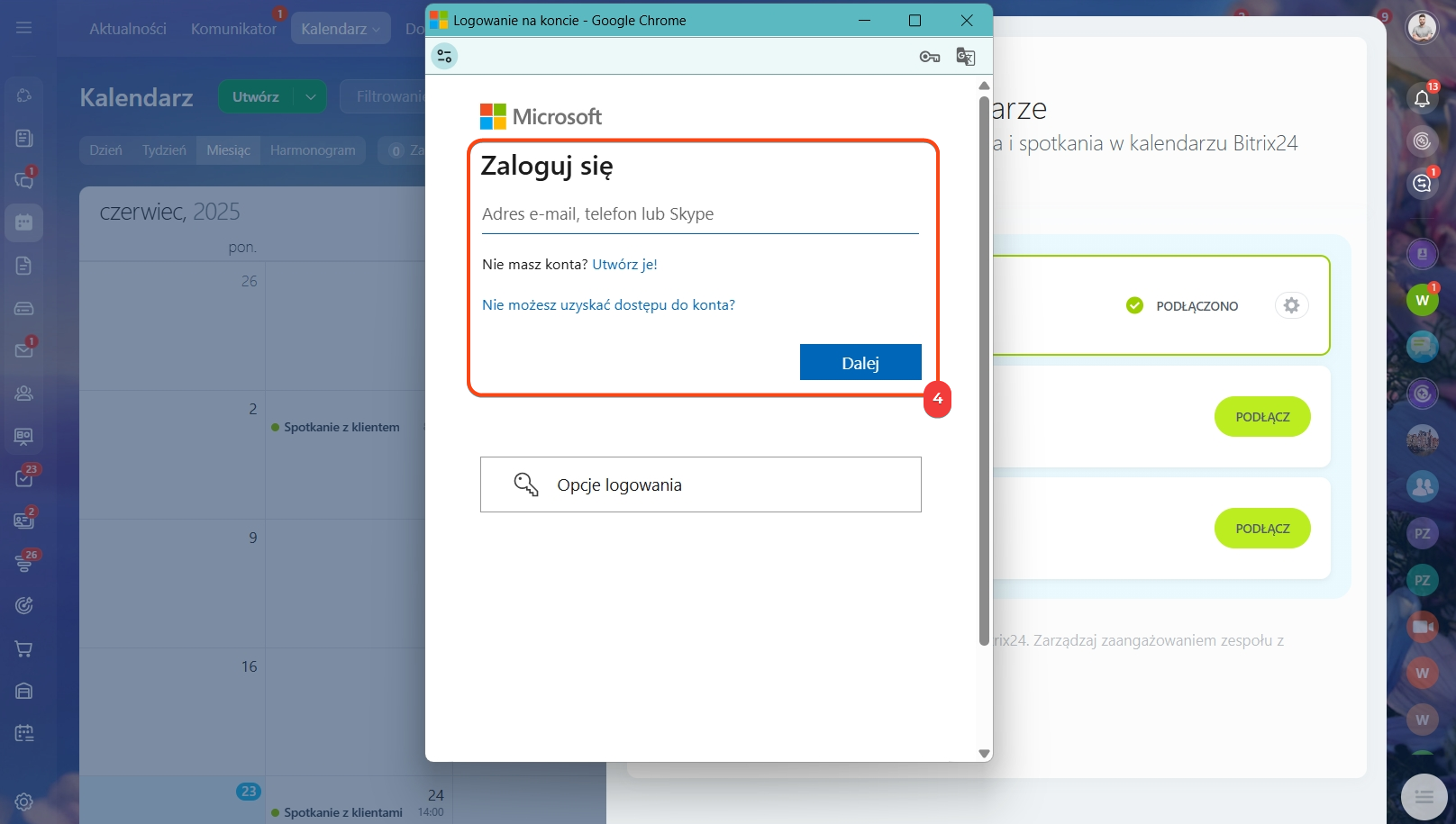Open the purple contact avatar in the right panel

1423,254
